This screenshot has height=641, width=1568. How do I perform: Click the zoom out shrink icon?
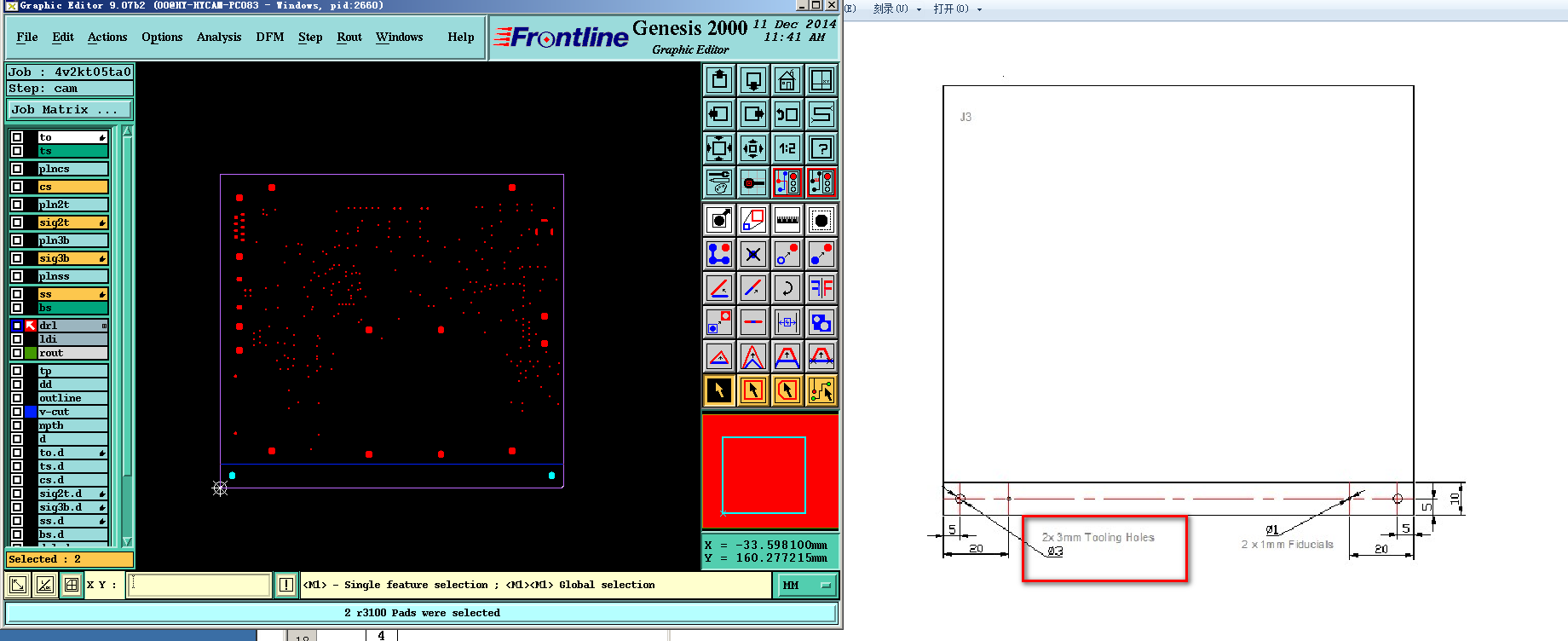point(753,148)
